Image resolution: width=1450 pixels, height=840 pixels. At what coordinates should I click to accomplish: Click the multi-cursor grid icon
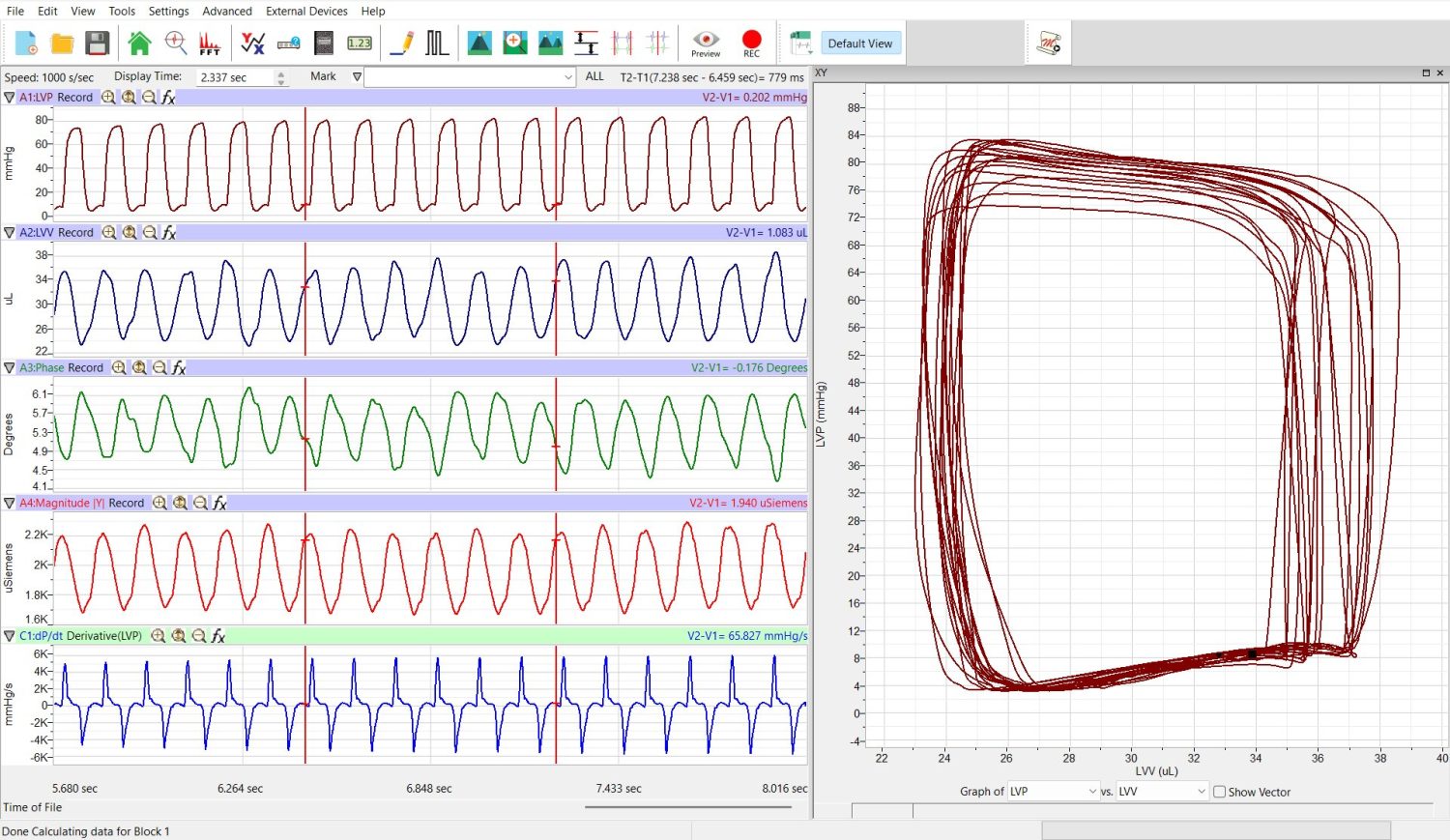(657, 43)
